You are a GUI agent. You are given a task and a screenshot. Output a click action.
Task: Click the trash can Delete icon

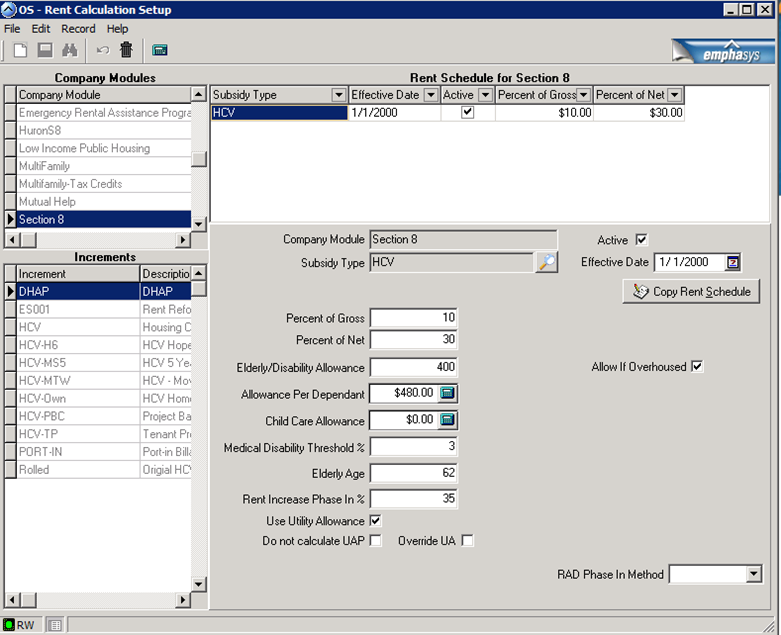[126, 49]
